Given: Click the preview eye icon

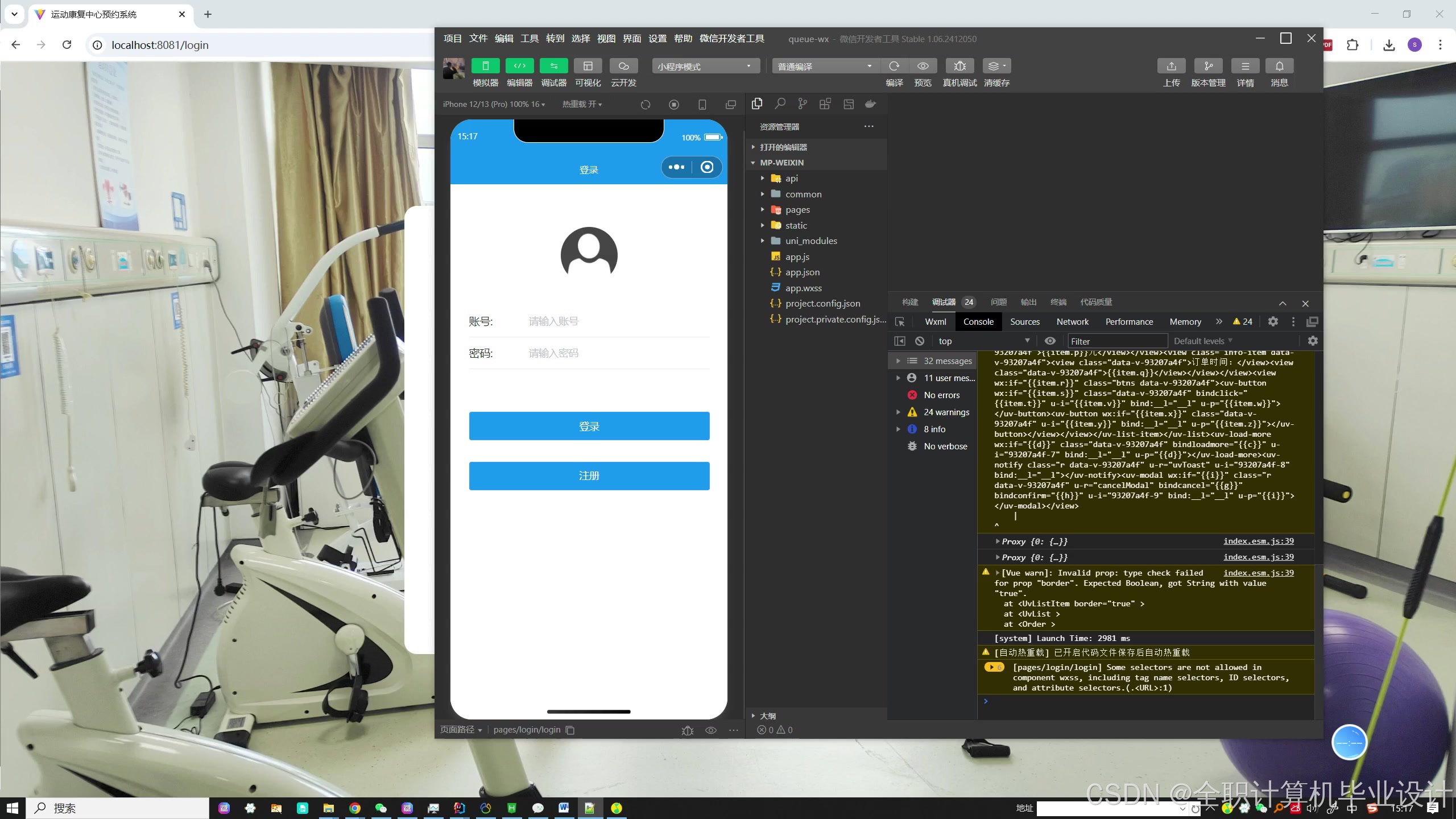Looking at the screenshot, I should 923,66.
